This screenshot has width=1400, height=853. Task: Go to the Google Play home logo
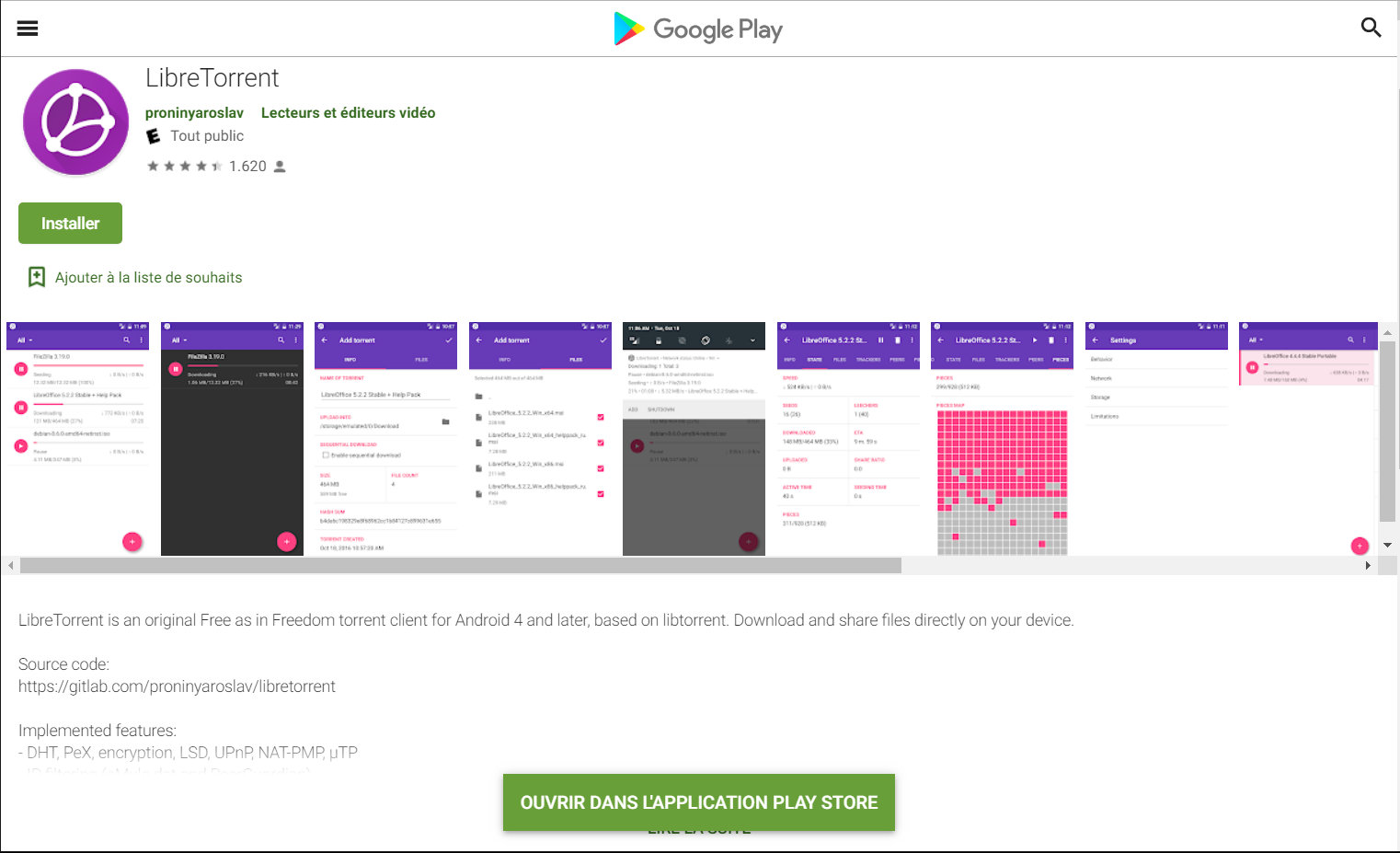[x=698, y=29]
